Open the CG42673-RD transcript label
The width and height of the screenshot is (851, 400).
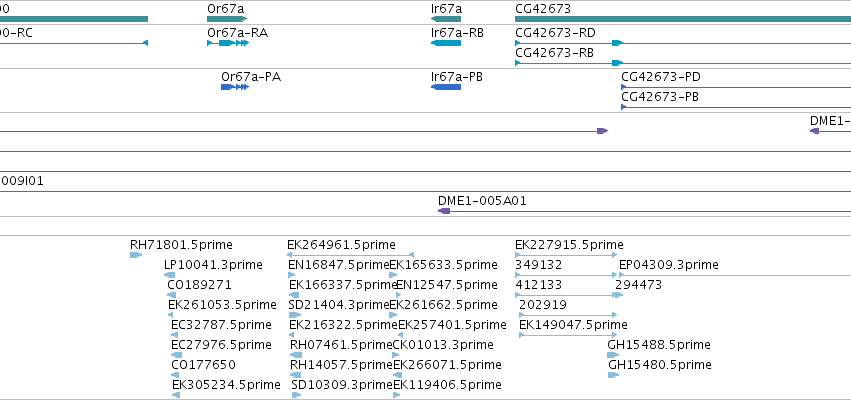(x=555, y=33)
